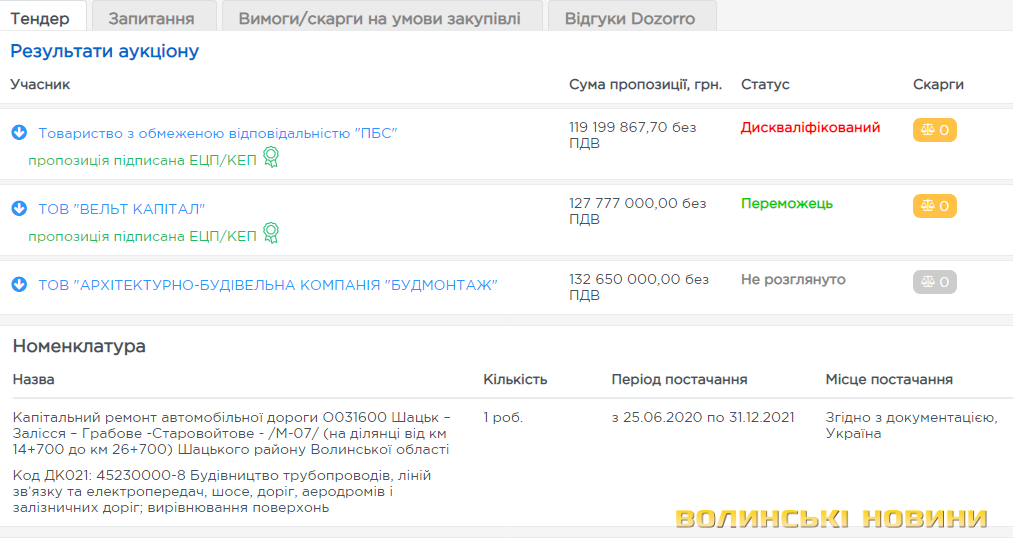
Task: Open the complaints badge for "ВЕЛЬТ КАПІТАЛ"
Action: [934, 206]
